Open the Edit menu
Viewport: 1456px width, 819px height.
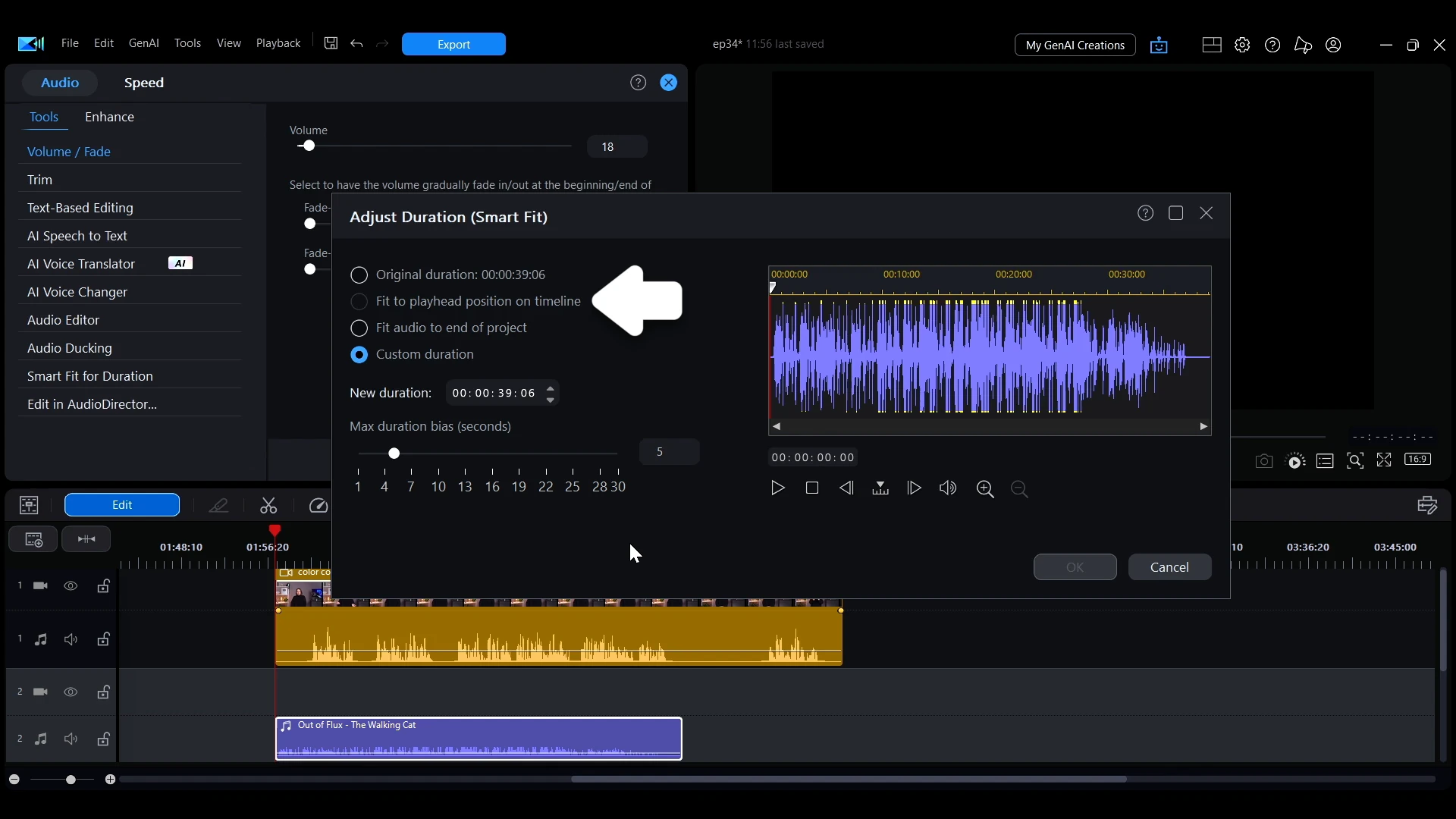click(104, 43)
